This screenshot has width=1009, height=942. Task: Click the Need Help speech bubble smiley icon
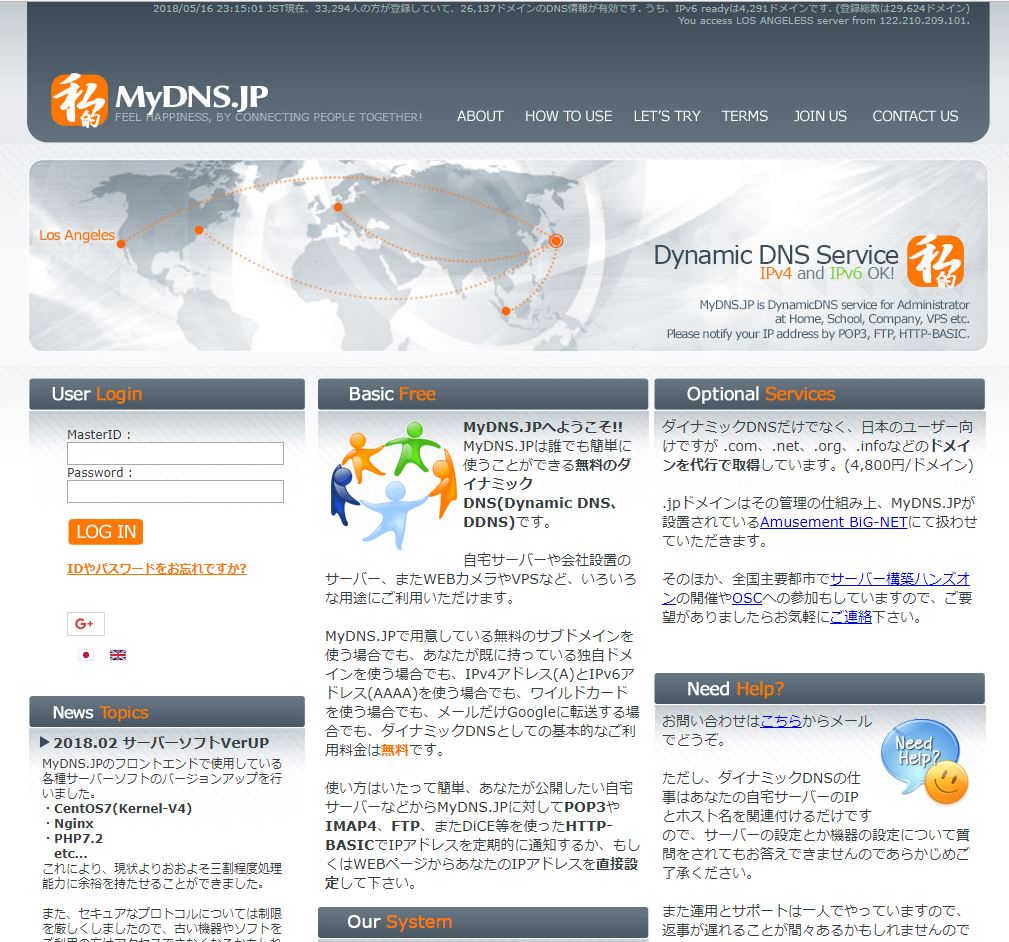(924, 761)
